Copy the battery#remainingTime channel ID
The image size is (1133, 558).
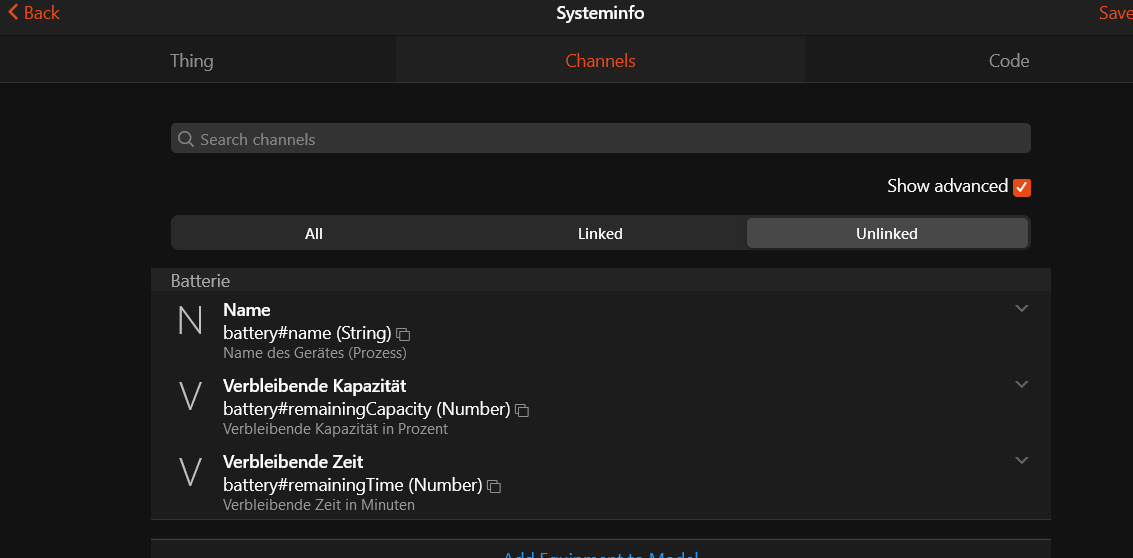click(x=494, y=486)
